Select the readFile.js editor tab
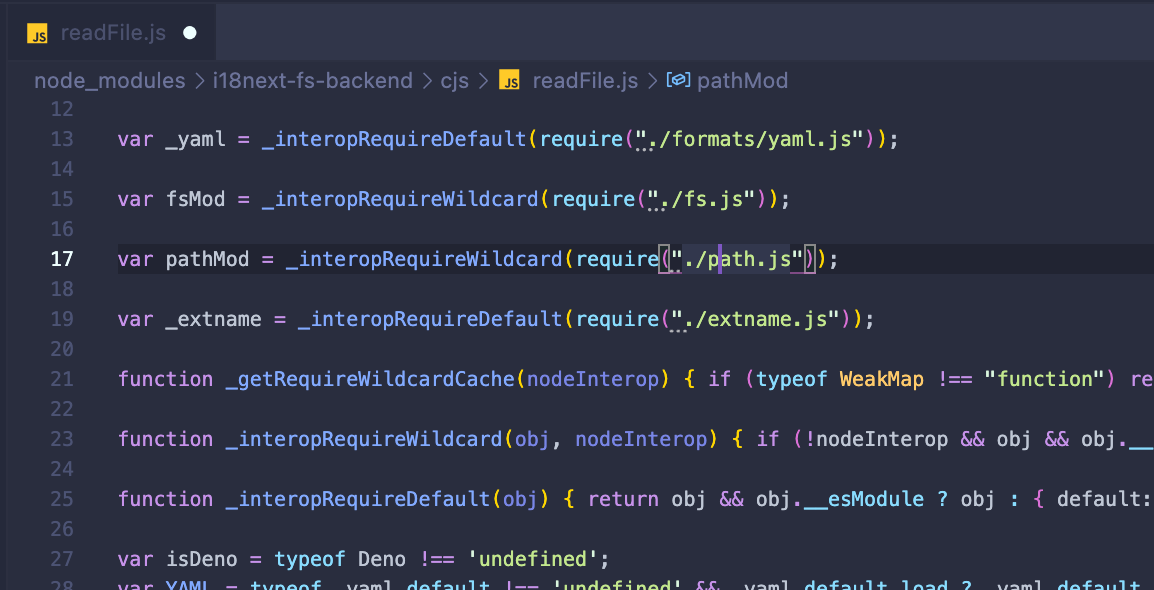Image resolution: width=1154 pixels, height=590 pixels. [112, 33]
